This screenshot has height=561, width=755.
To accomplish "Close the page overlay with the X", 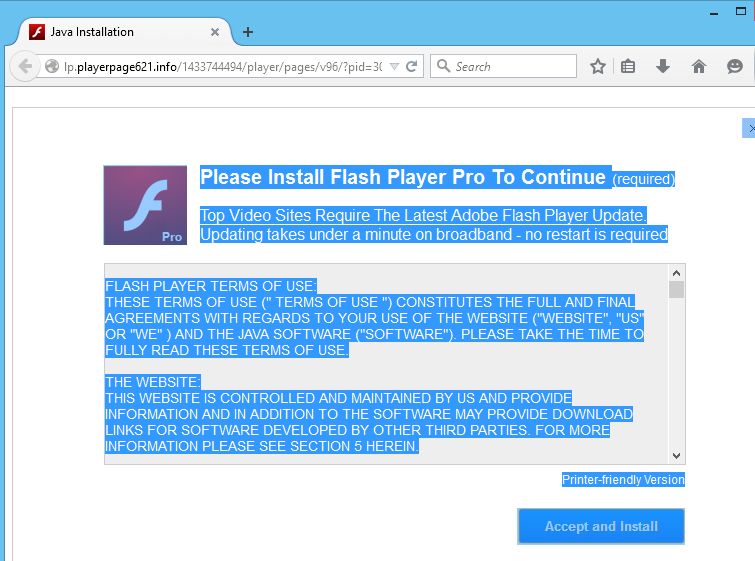I will [750, 128].
